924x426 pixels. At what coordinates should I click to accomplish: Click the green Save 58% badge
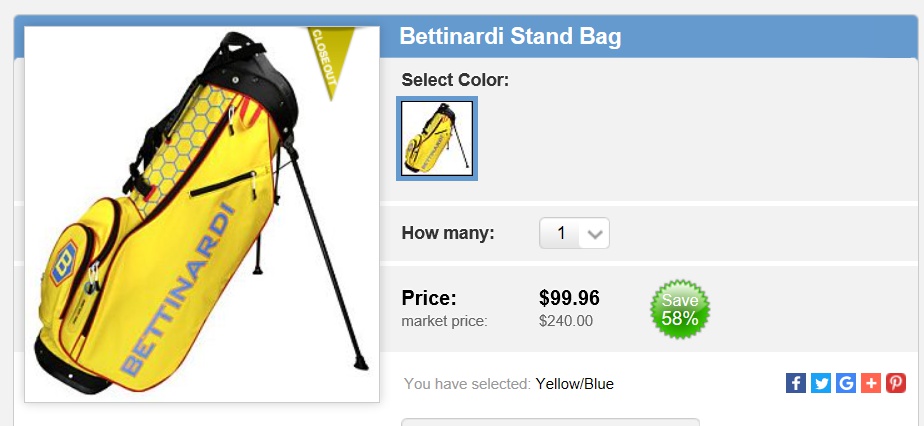(x=680, y=310)
